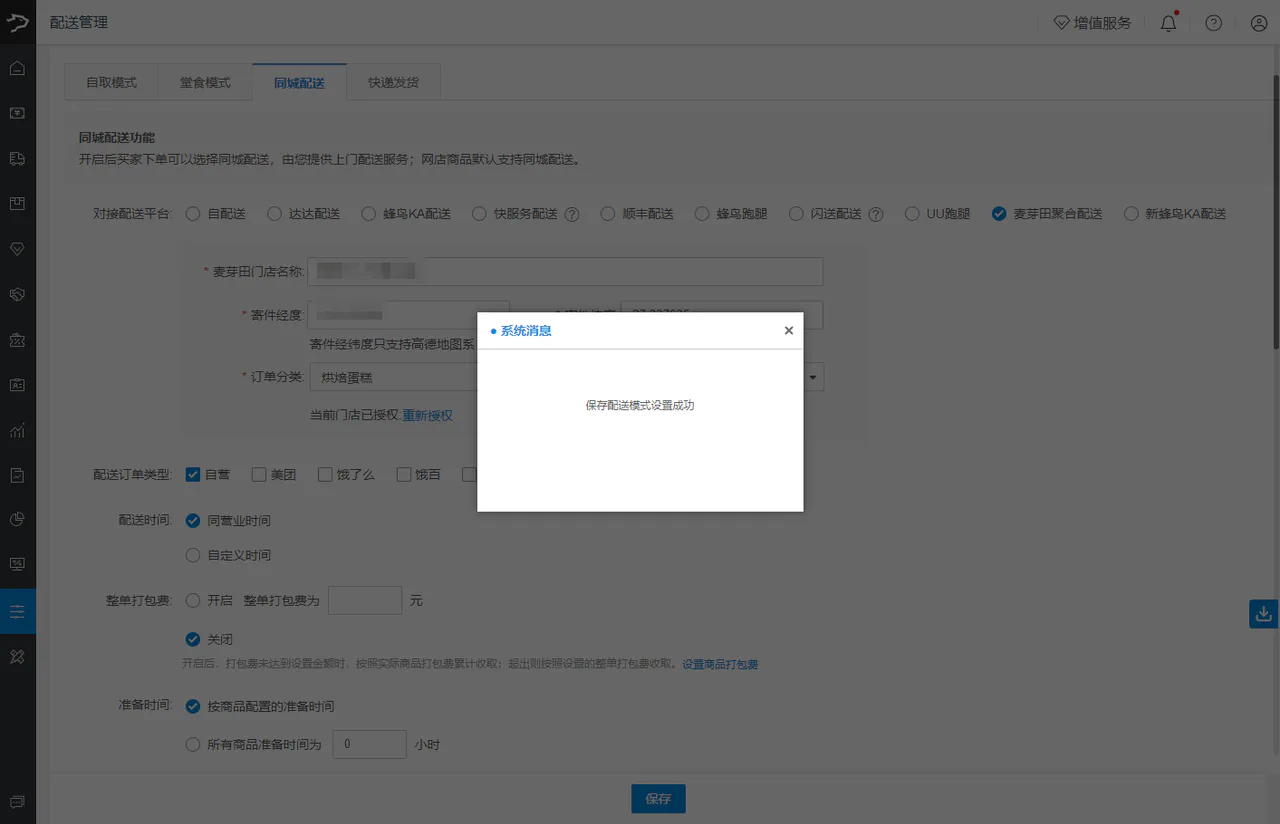The height and width of the screenshot is (824, 1280).
Task: Switch to the 堂食模式 tab
Action: (205, 82)
